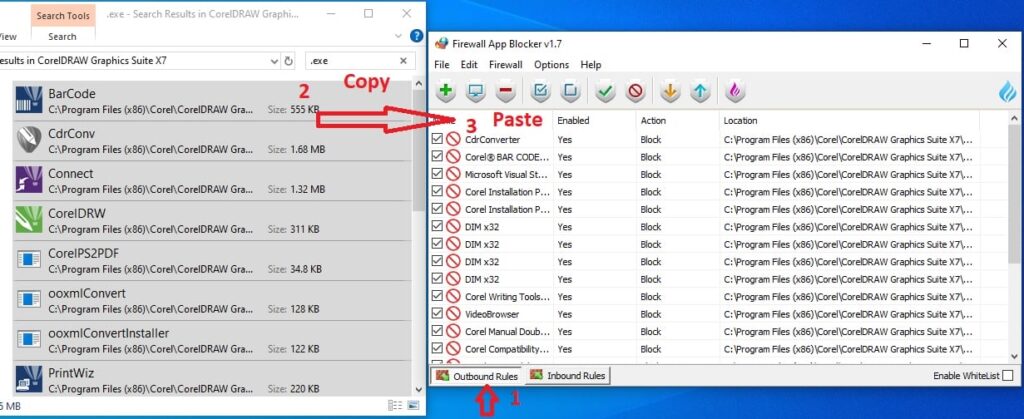The image size is (1024, 419).
Task: Open the Help menu
Action: point(591,65)
